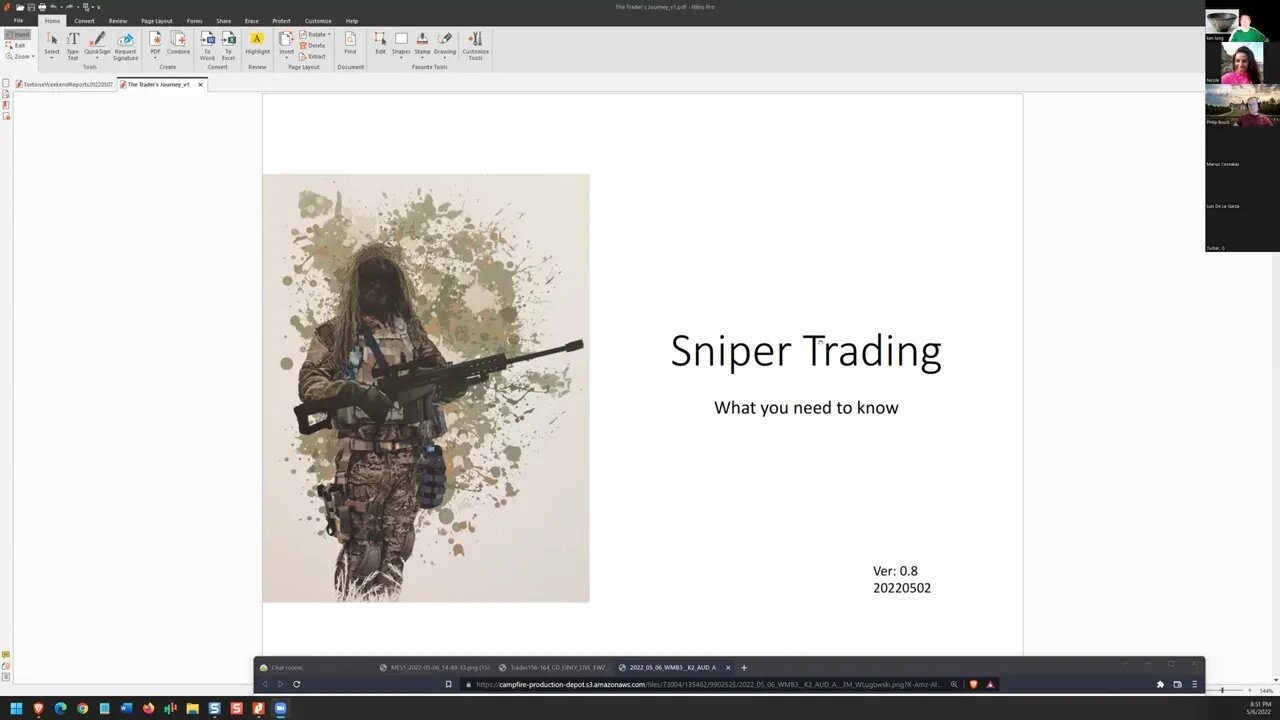Viewport: 1280px width, 720px height.
Task: Close the 2022_05_06_WMB3 browser tab
Action: pos(728,667)
